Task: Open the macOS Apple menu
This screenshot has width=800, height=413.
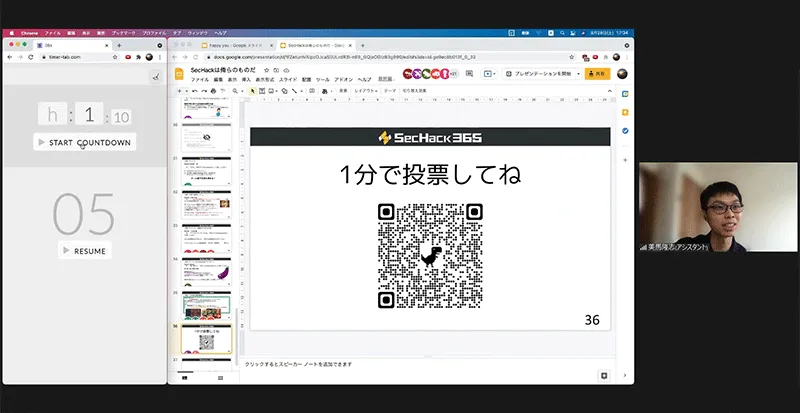Action: coord(12,33)
